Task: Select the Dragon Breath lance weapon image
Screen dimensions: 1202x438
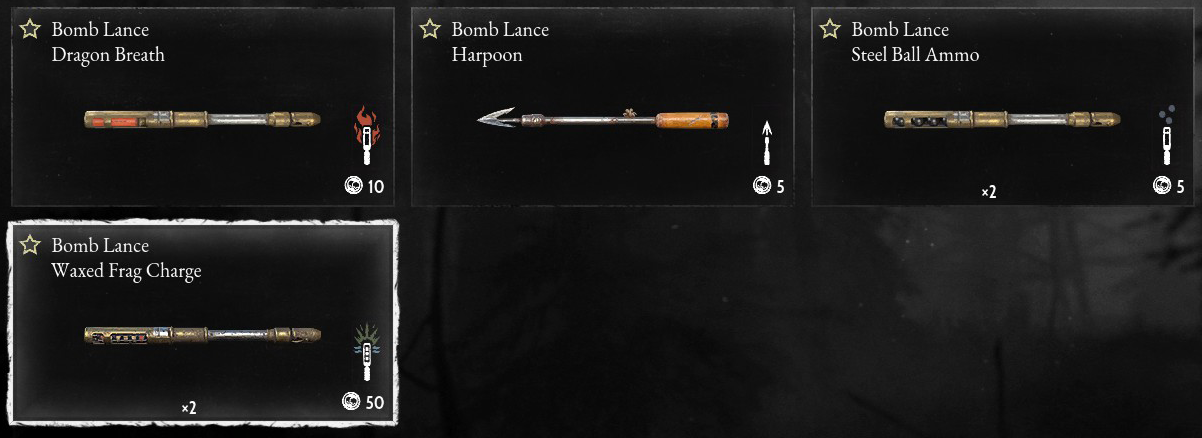Action: [x=203, y=119]
